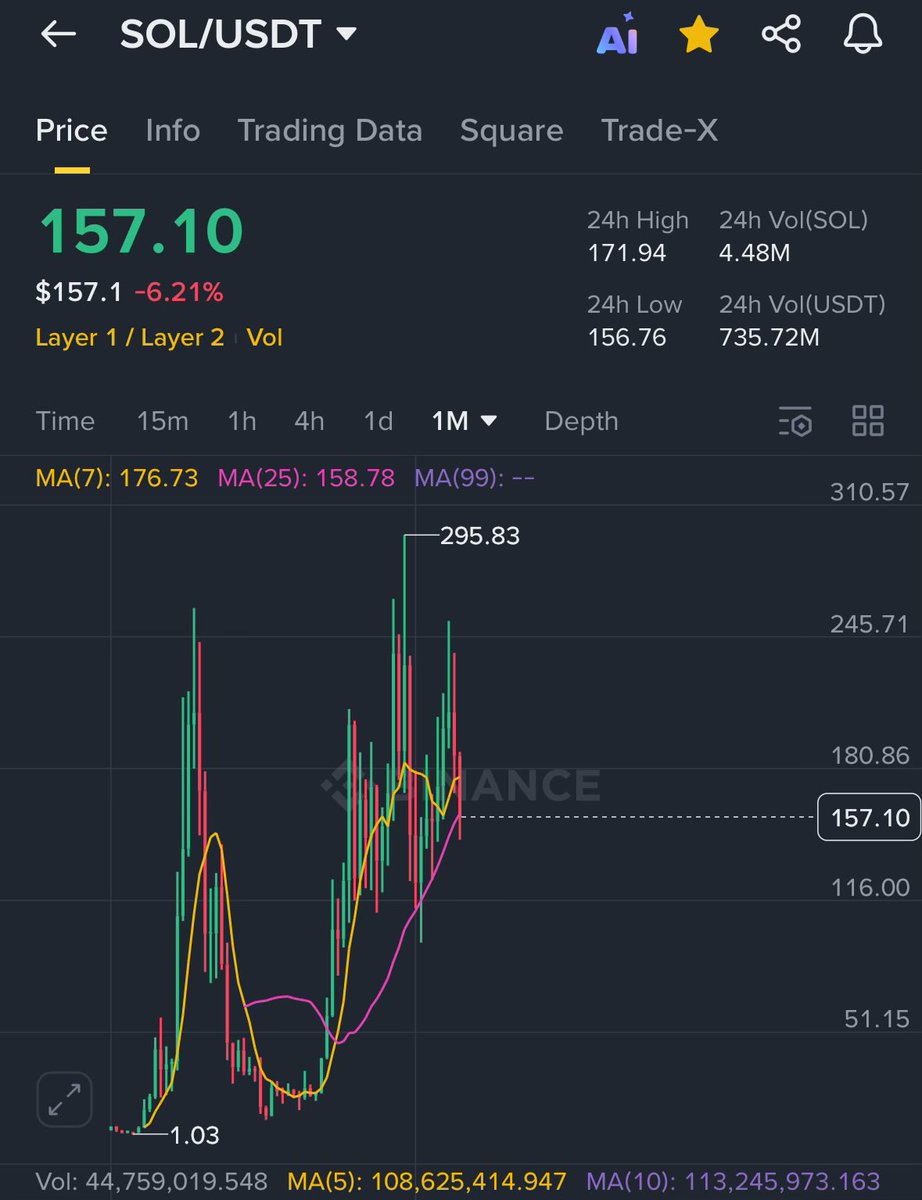Go back using the left arrow
Screen dimensions: 922x1200
click(x=58, y=34)
